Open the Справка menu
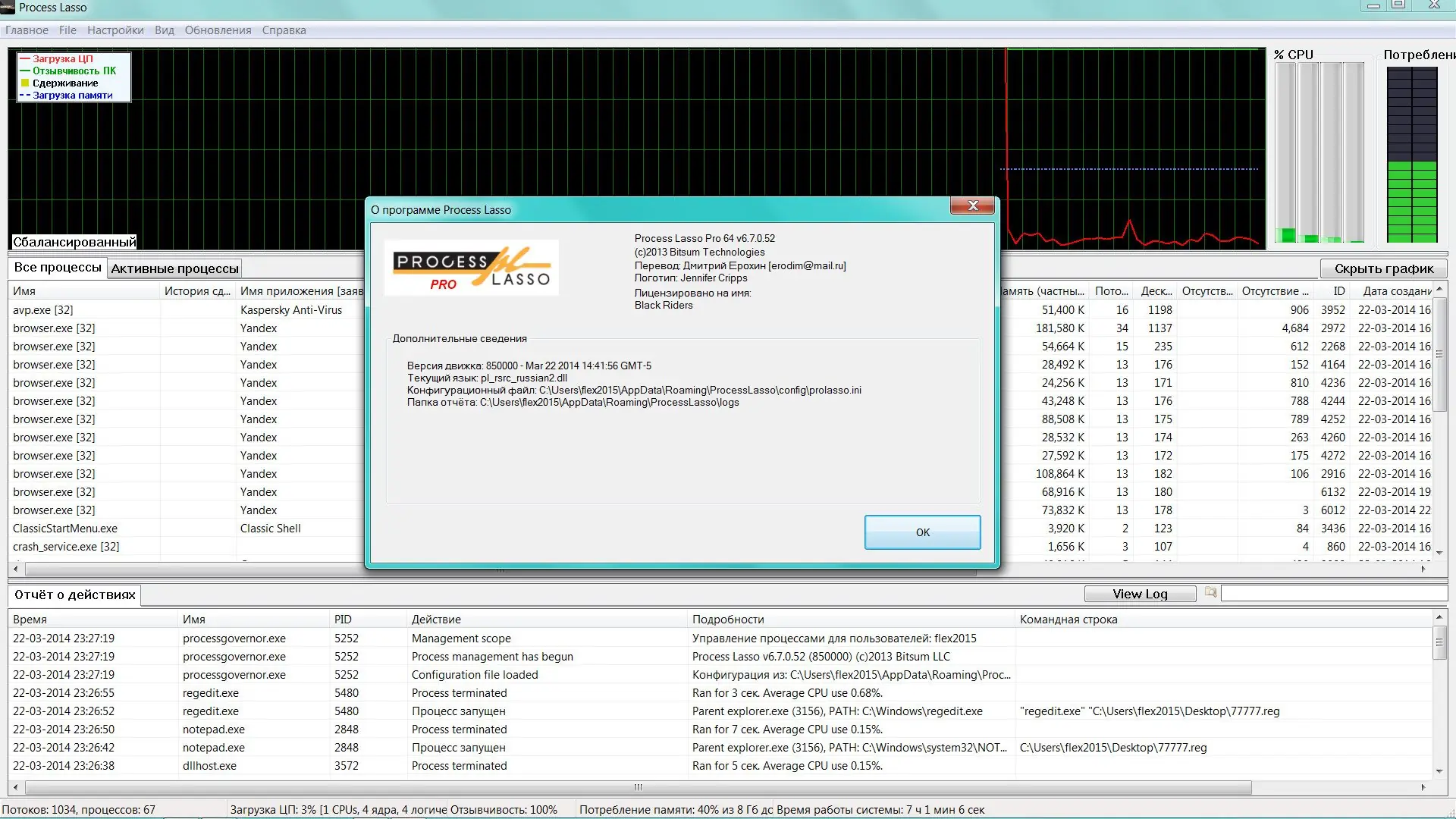This screenshot has height=819, width=1456. (x=284, y=30)
